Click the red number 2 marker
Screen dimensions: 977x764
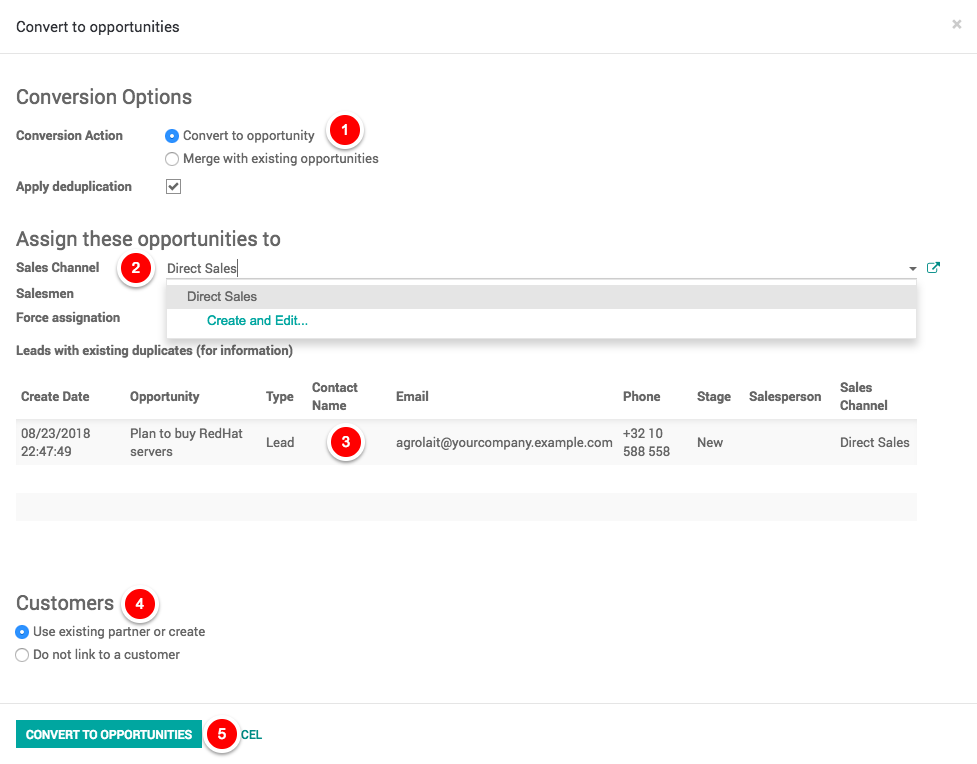pos(135,269)
